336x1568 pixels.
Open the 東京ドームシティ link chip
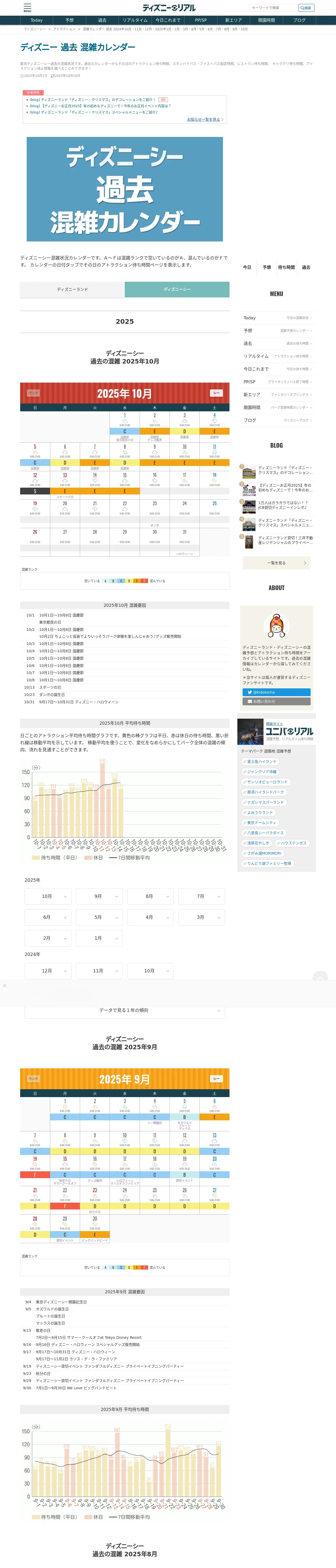tap(260, 822)
